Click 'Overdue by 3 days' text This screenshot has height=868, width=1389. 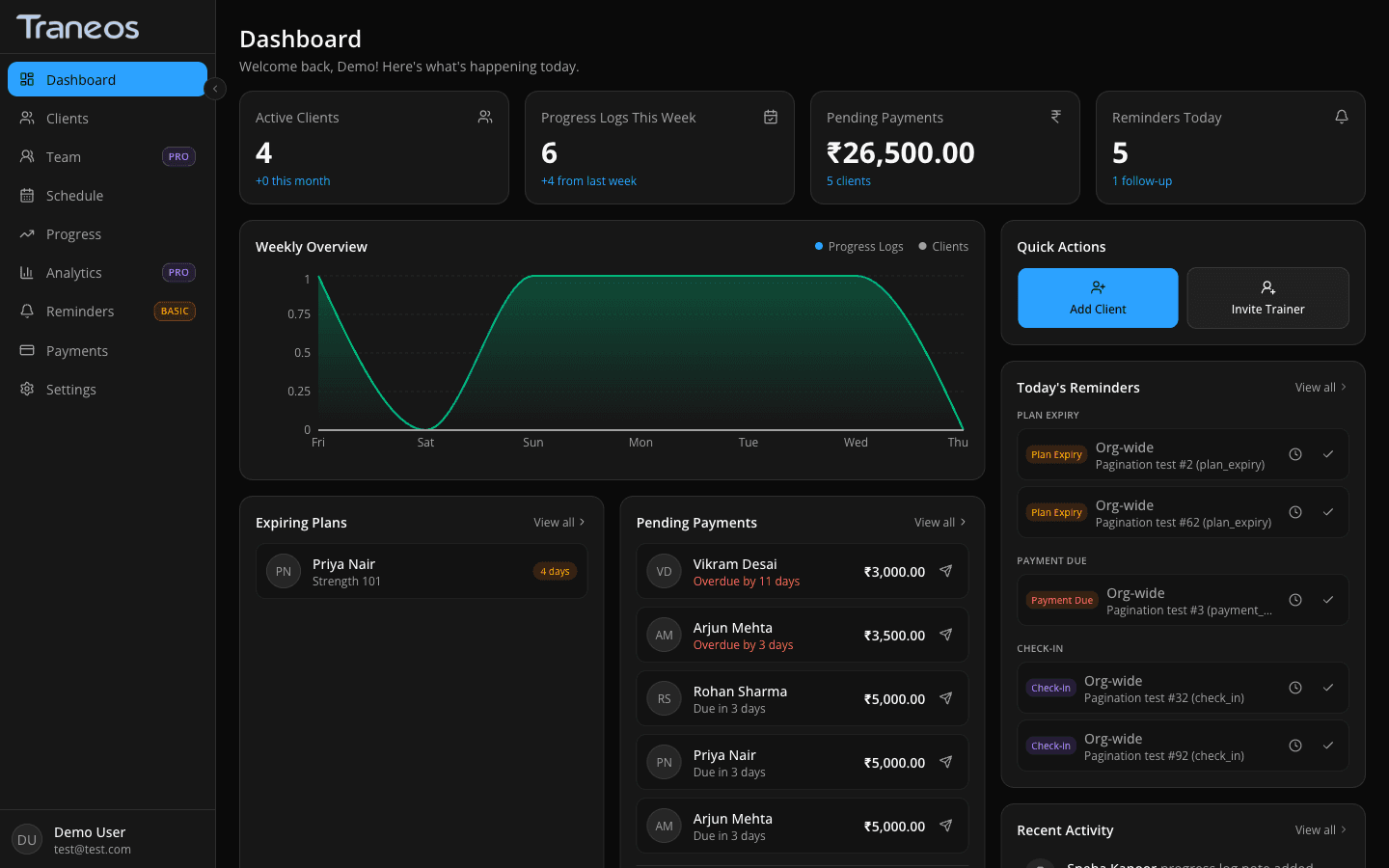click(x=743, y=645)
